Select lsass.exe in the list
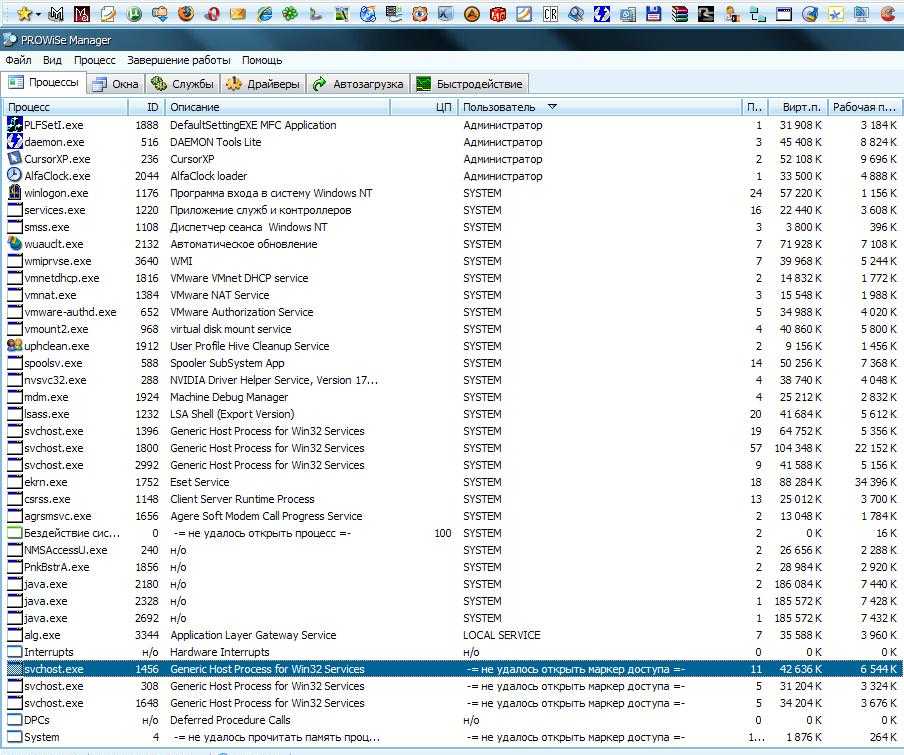 [452, 414]
